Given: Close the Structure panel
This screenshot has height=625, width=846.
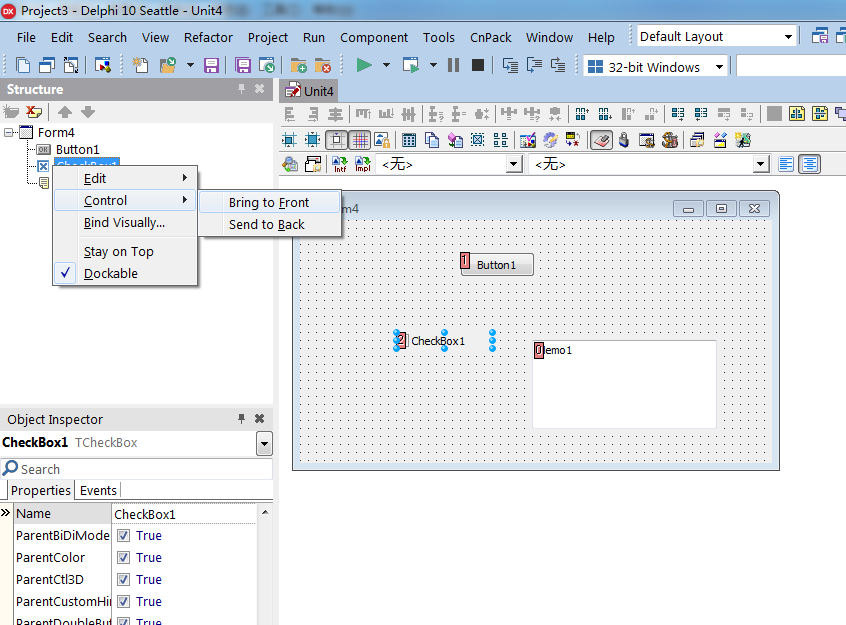Looking at the screenshot, I should pos(260,89).
